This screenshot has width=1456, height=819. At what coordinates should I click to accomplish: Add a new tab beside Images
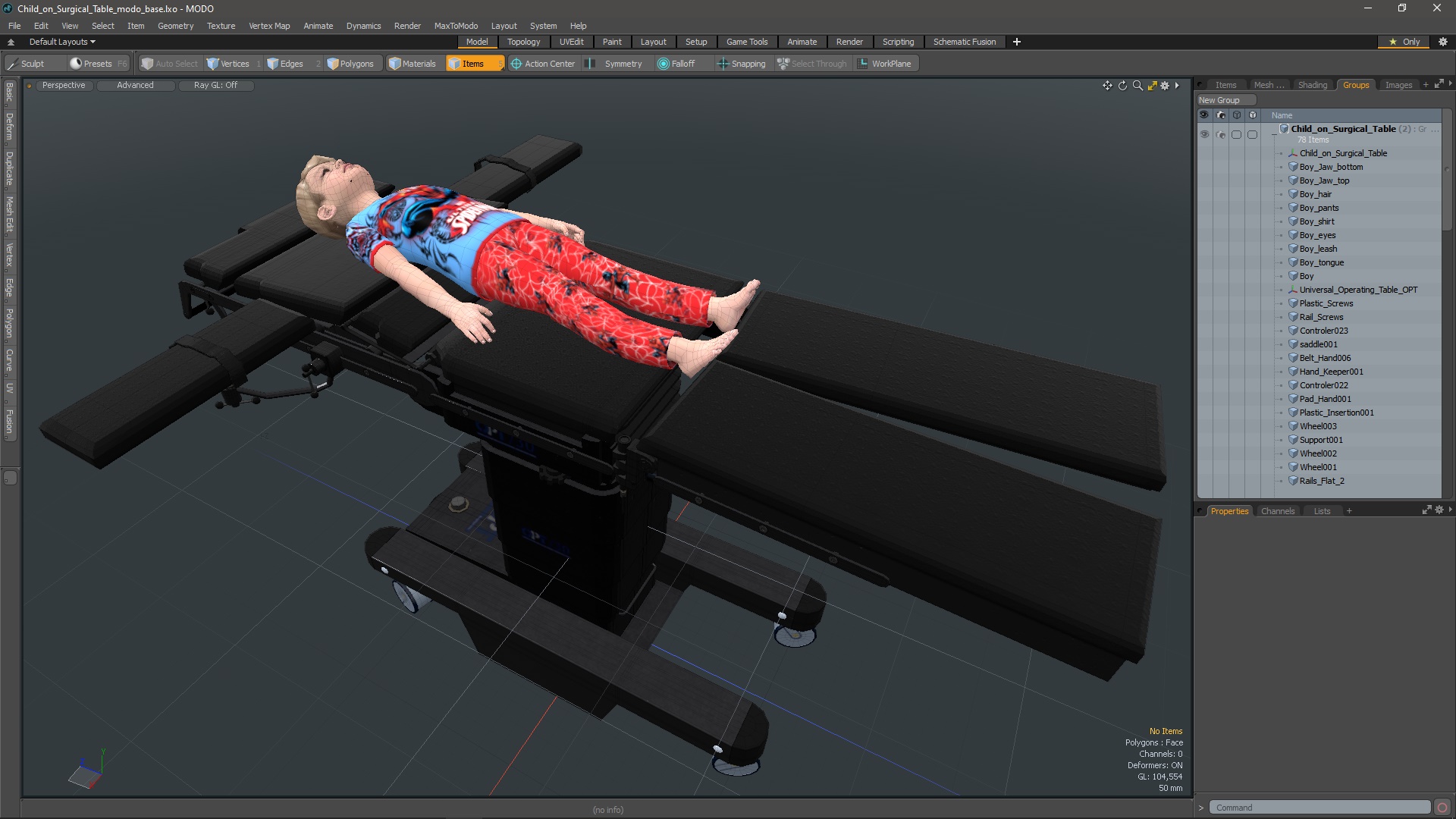(1426, 85)
